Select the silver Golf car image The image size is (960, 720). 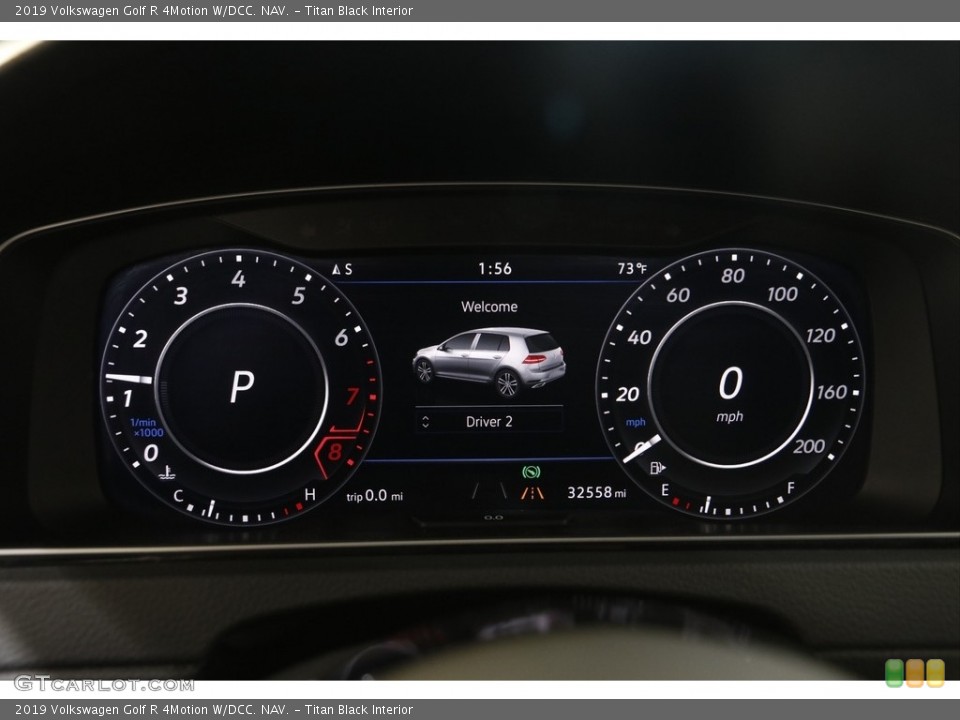(489, 362)
